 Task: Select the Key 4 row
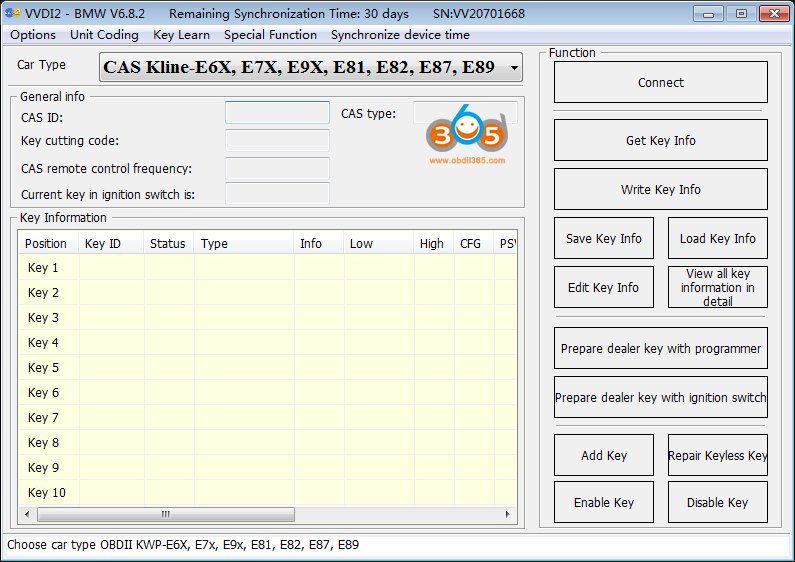tap(267, 342)
